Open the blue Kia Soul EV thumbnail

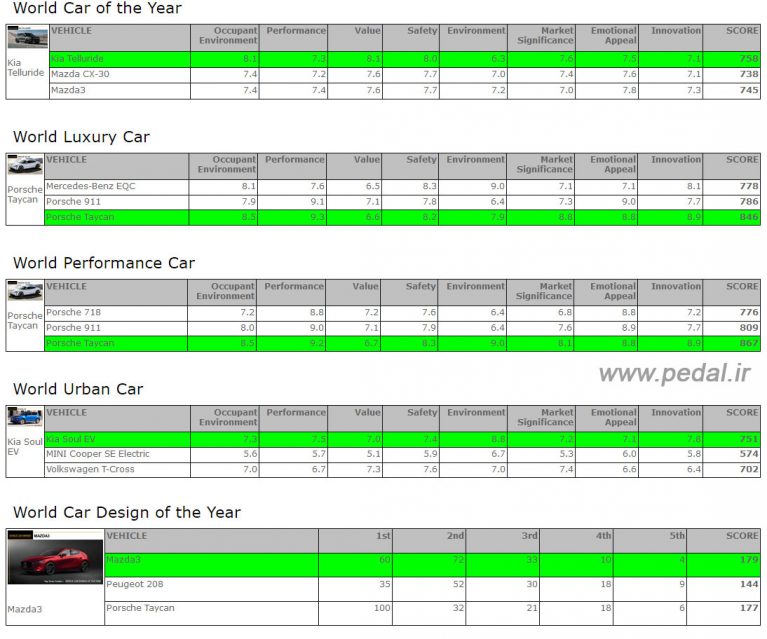click(x=25, y=417)
